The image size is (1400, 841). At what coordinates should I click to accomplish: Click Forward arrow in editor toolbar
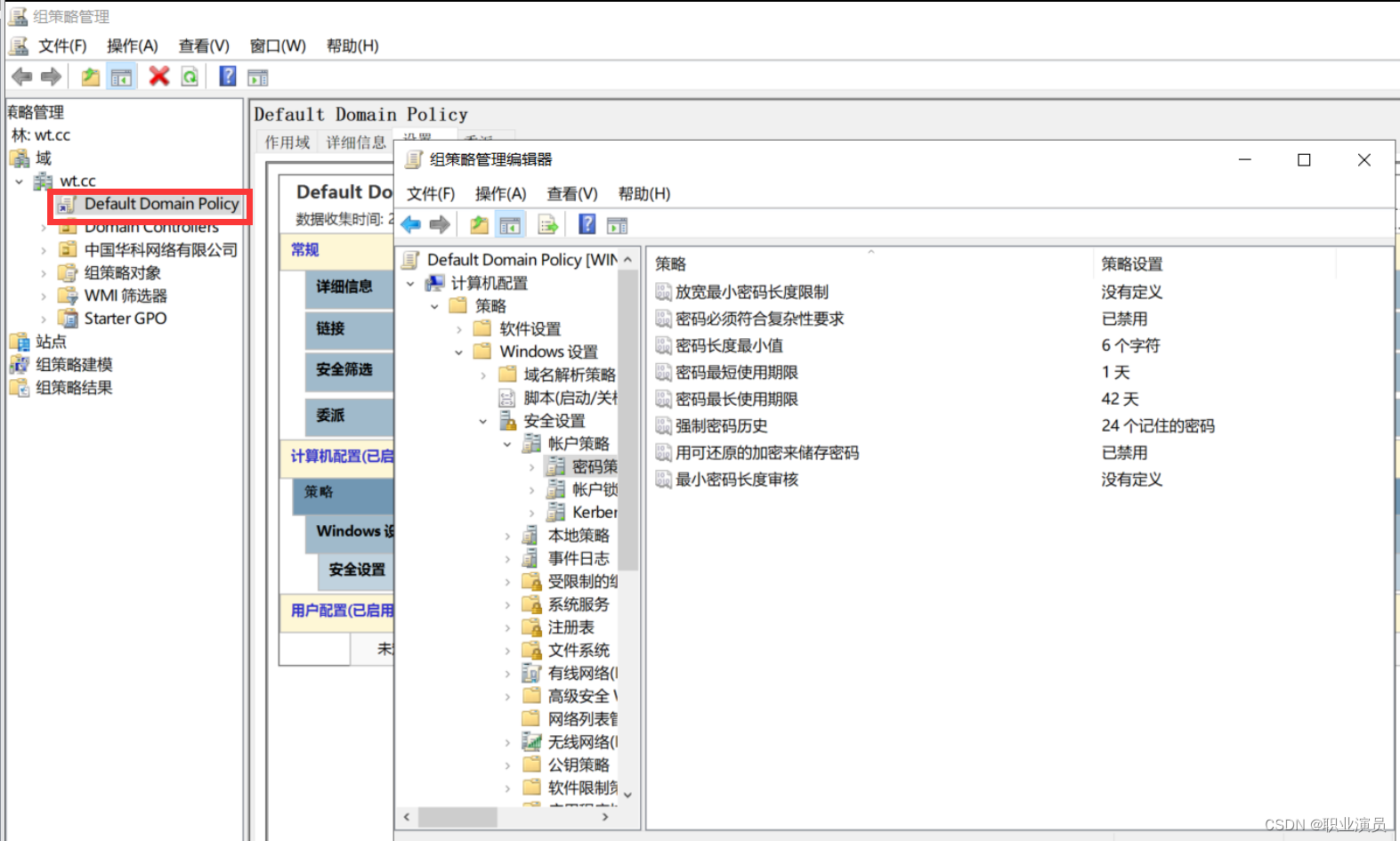point(440,224)
